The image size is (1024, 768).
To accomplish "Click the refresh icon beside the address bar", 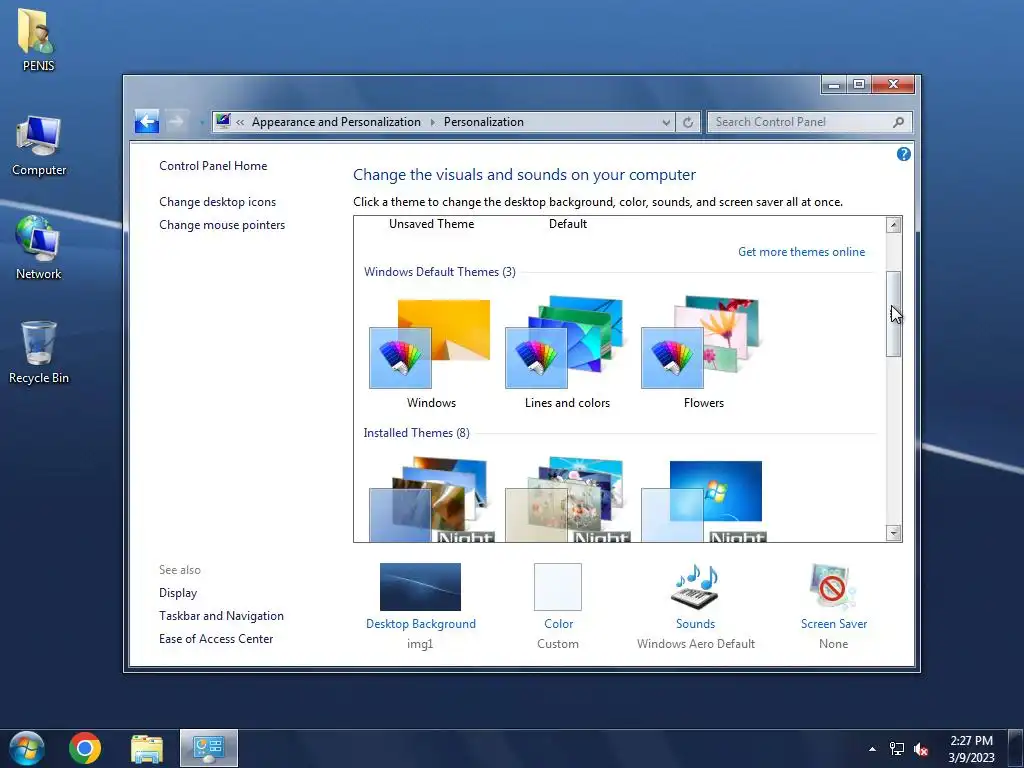I will pyautogui.click(x=688, y=122).
